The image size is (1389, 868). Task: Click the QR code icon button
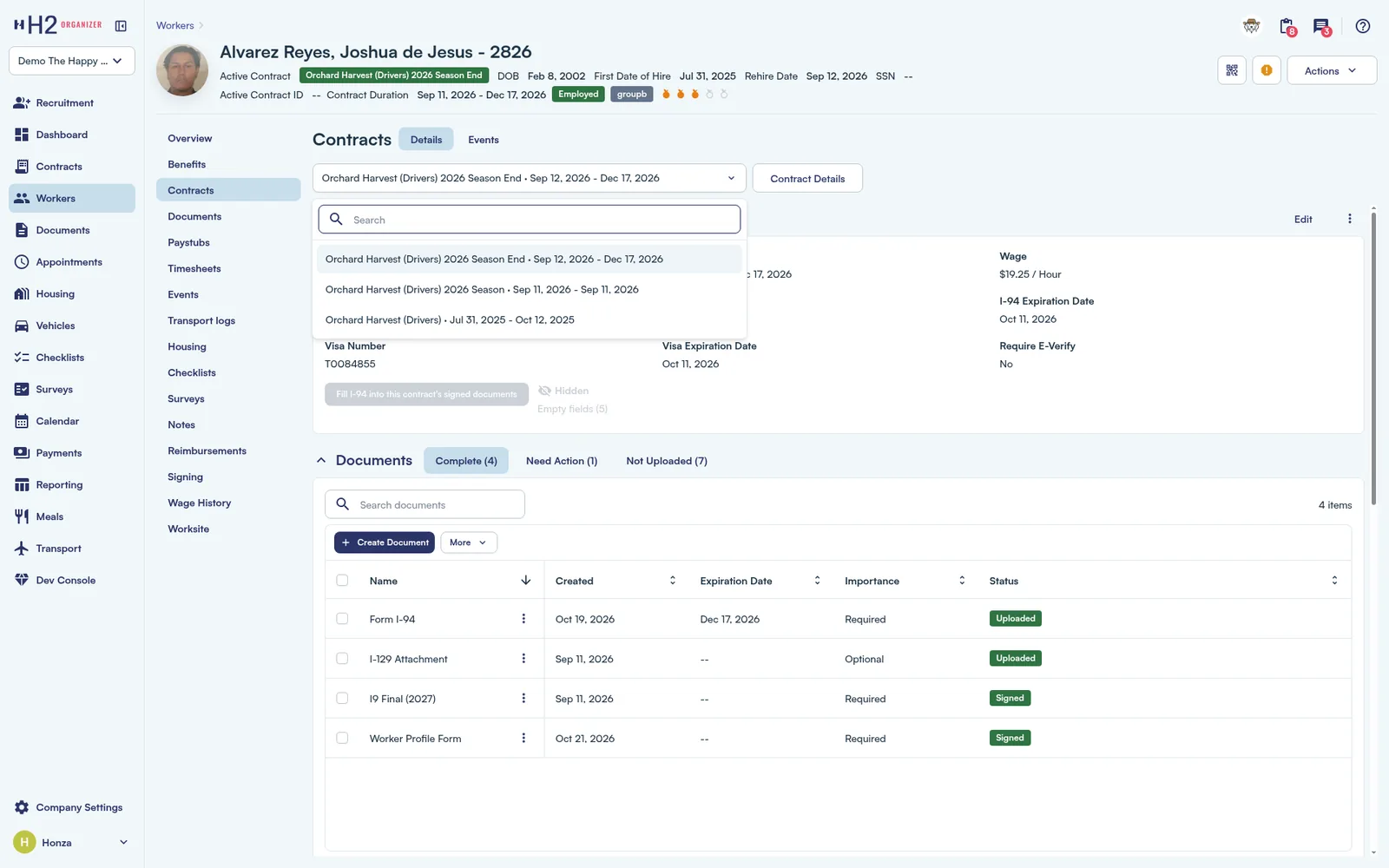tap(1232, 70)
